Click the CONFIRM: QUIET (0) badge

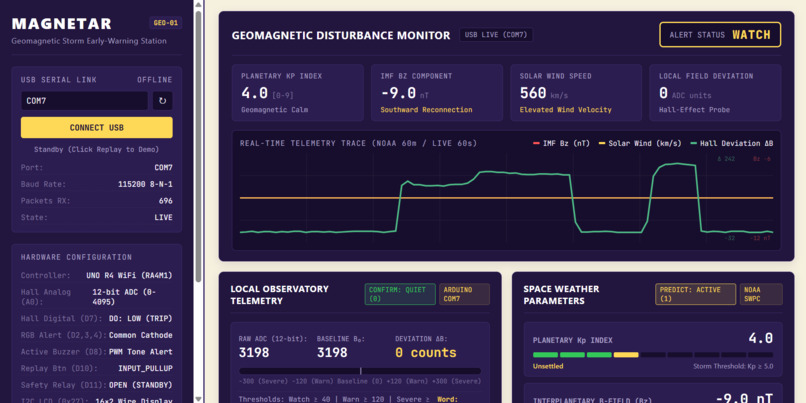pos(400,294)
